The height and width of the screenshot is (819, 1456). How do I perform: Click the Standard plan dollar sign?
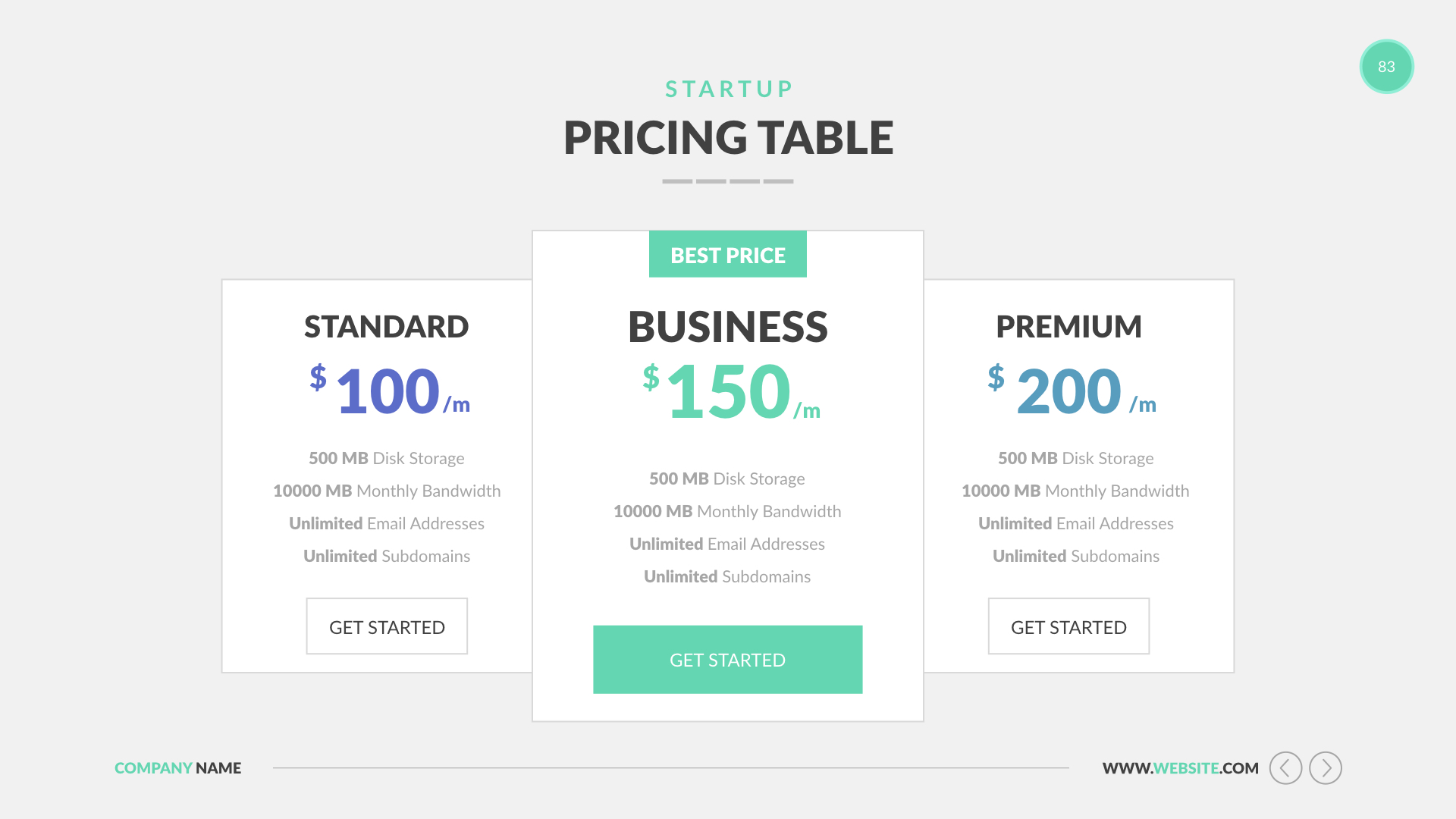click(x=318, y=377)
